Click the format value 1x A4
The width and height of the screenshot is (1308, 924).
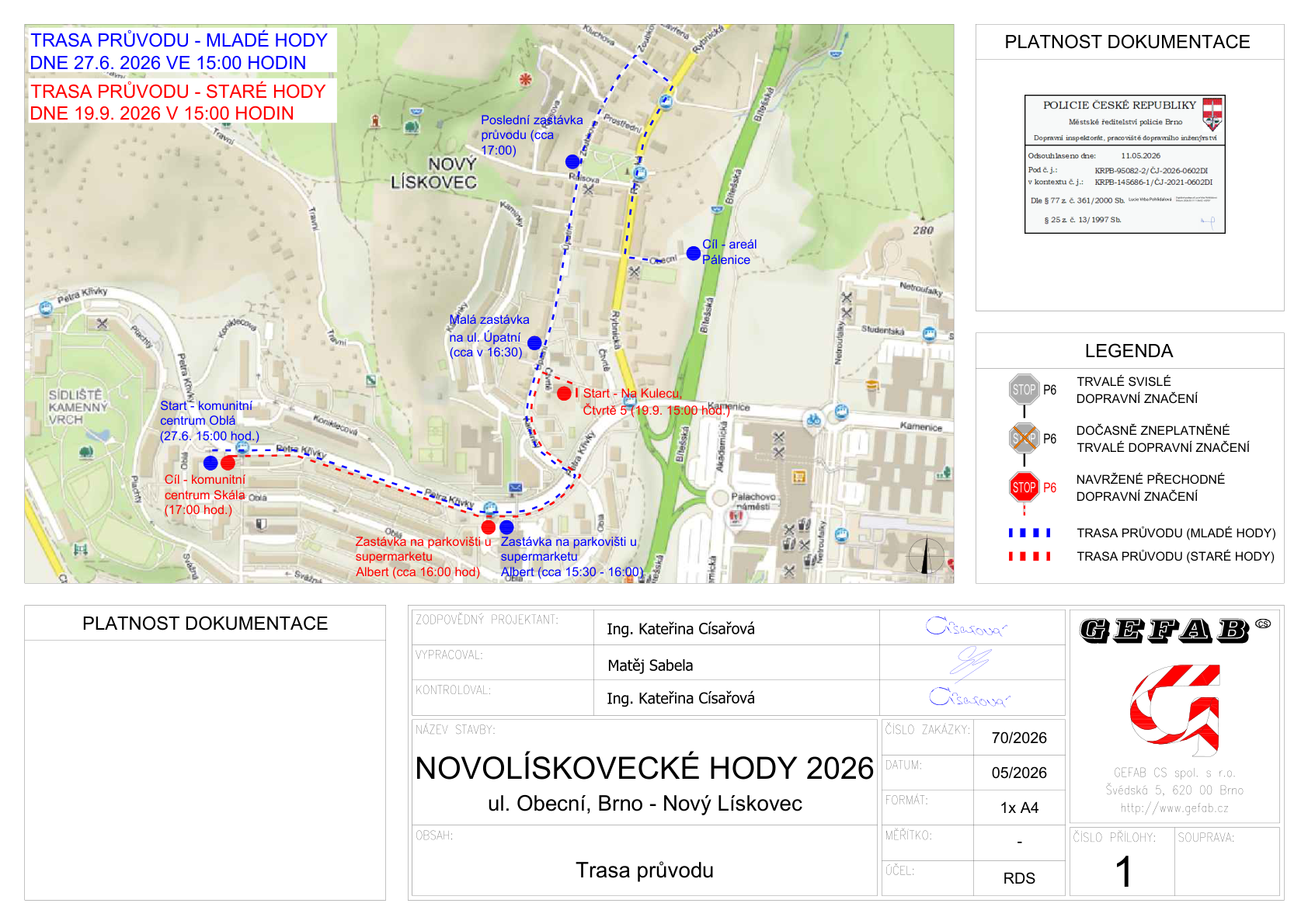1019,808
